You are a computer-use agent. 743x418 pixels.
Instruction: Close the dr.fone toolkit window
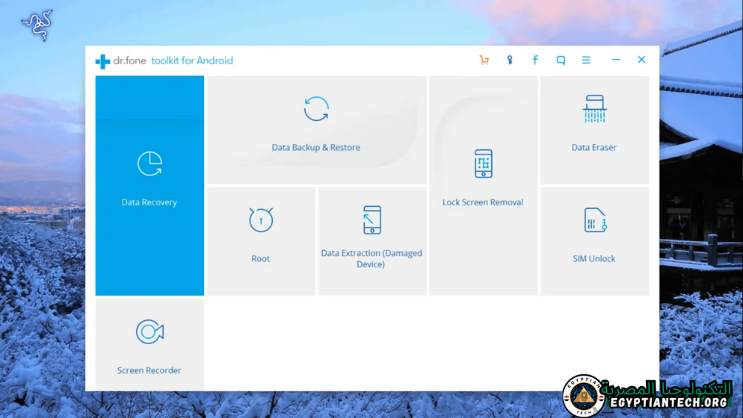click(642, 60)
